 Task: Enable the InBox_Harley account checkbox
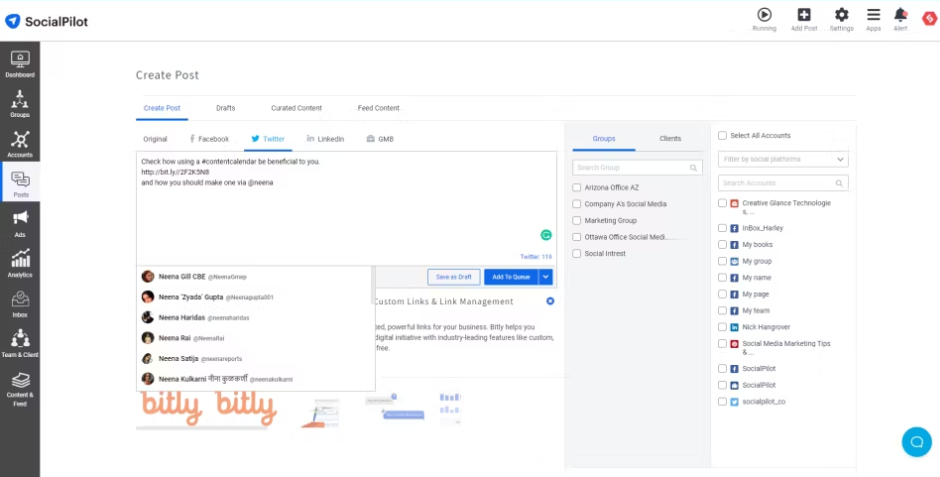pyautogui.click(x=723, y=228)
